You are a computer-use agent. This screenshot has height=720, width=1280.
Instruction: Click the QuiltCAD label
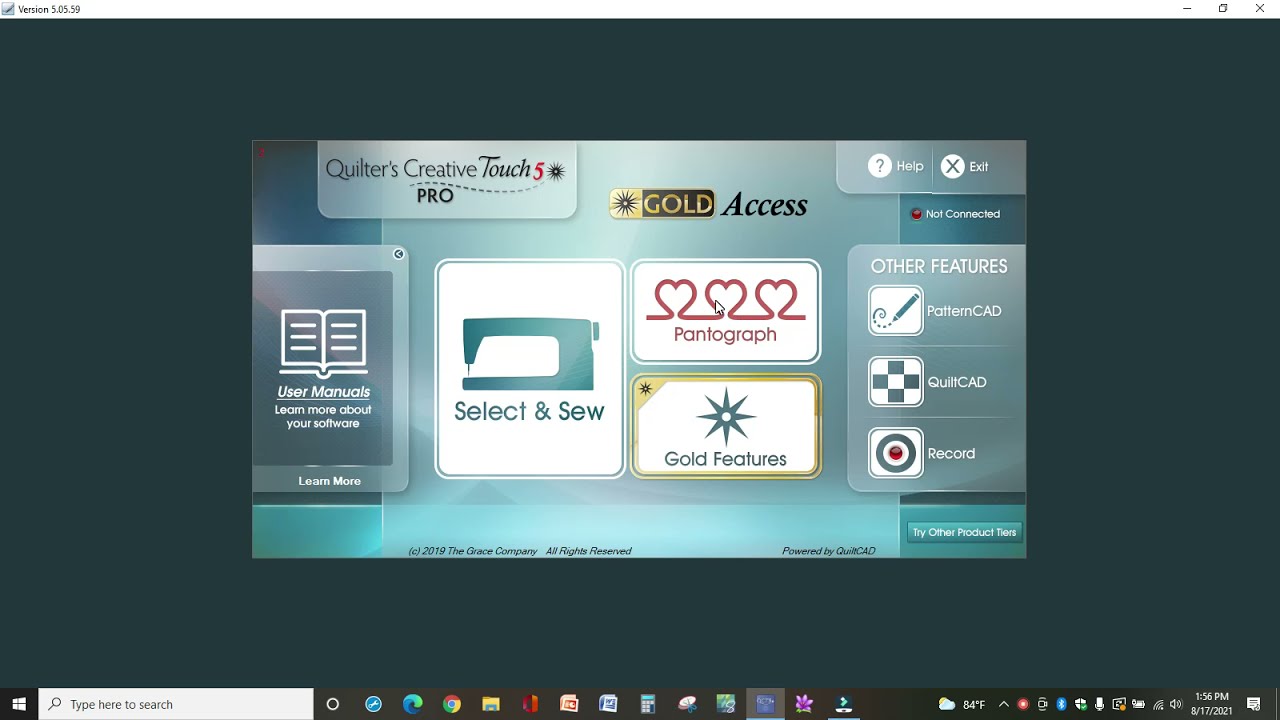[957, 382]
